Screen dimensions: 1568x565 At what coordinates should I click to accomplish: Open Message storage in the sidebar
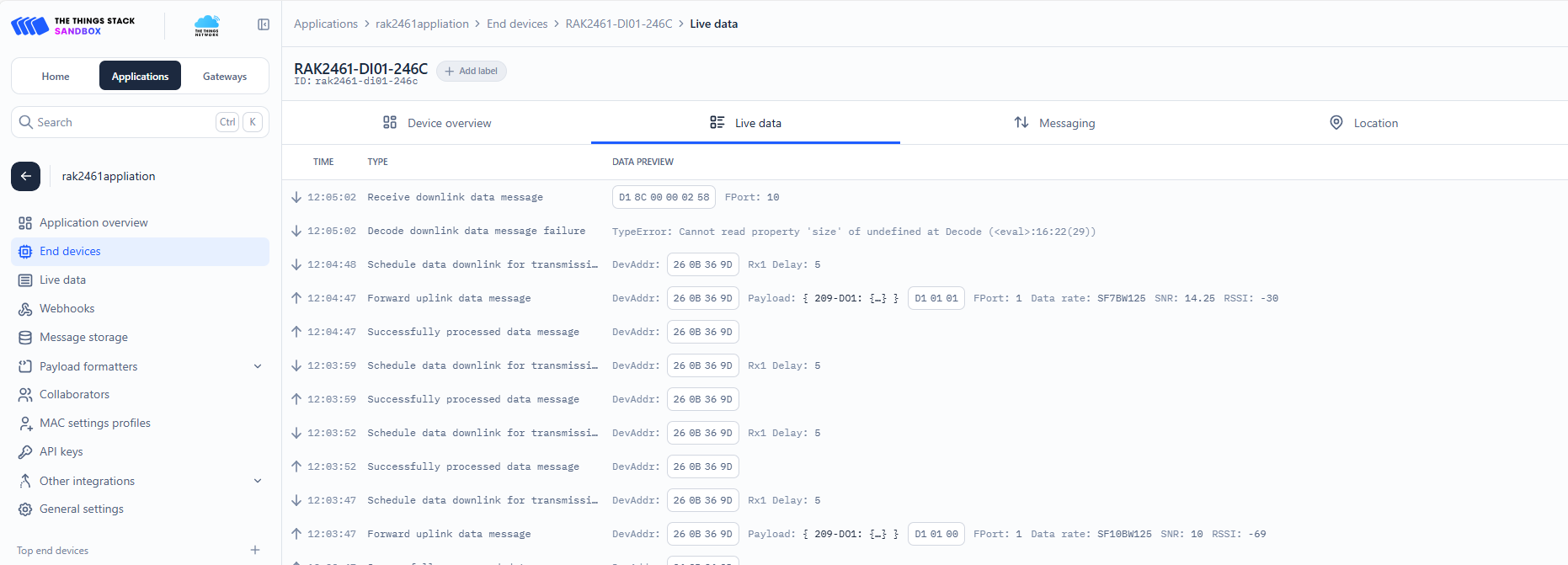coord(83,338)
